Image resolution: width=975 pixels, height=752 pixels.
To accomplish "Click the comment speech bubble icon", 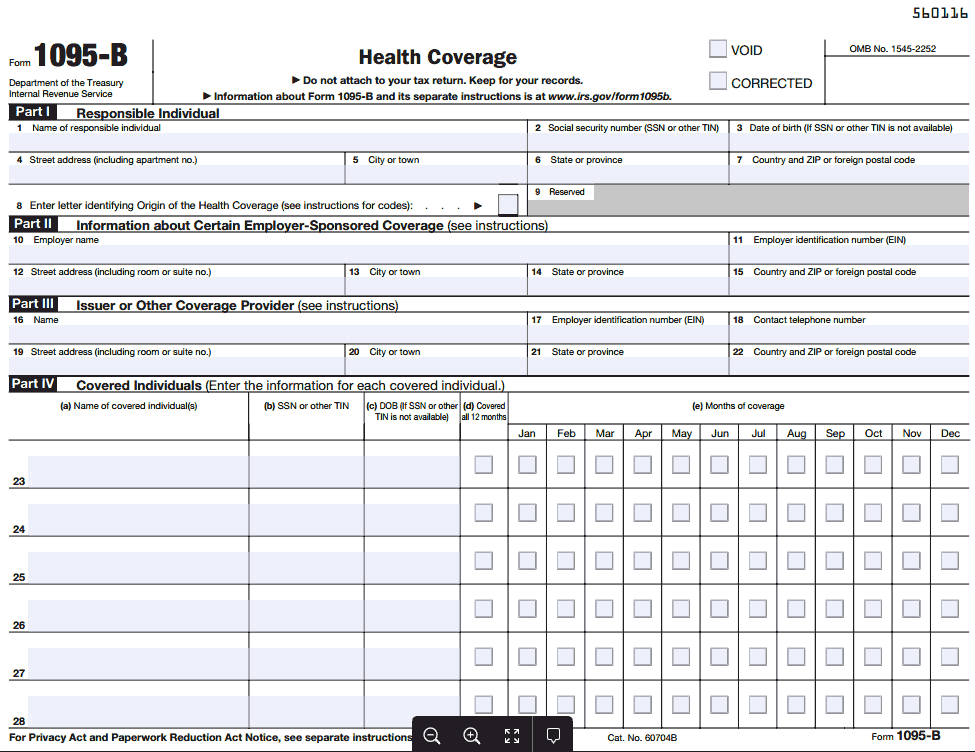I will point(553,736).
